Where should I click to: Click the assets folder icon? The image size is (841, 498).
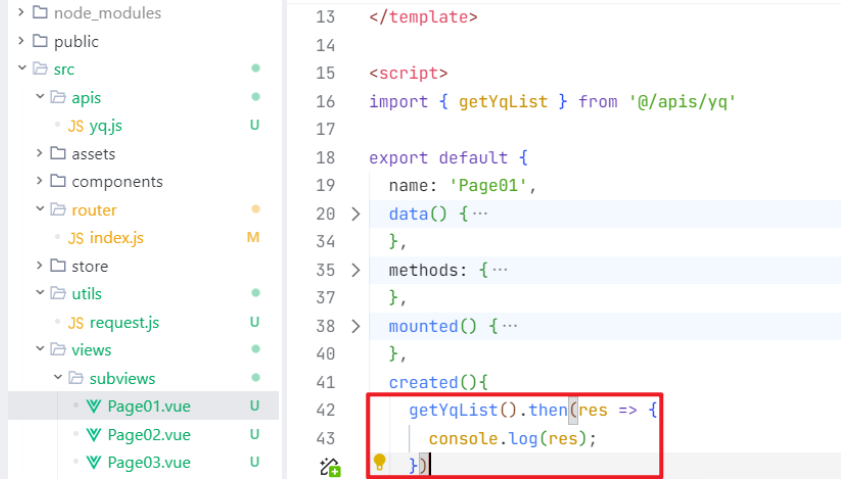(x=58, y=153)
